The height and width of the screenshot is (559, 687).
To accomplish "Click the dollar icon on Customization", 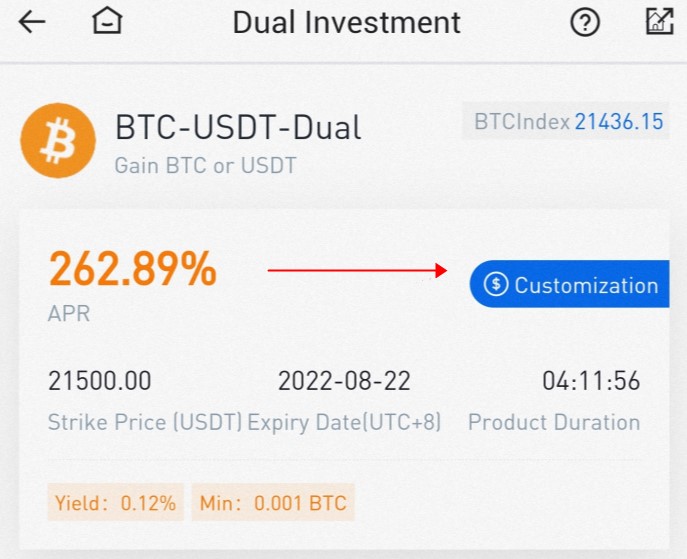I will pyautogui.click(x=495, y=285).
